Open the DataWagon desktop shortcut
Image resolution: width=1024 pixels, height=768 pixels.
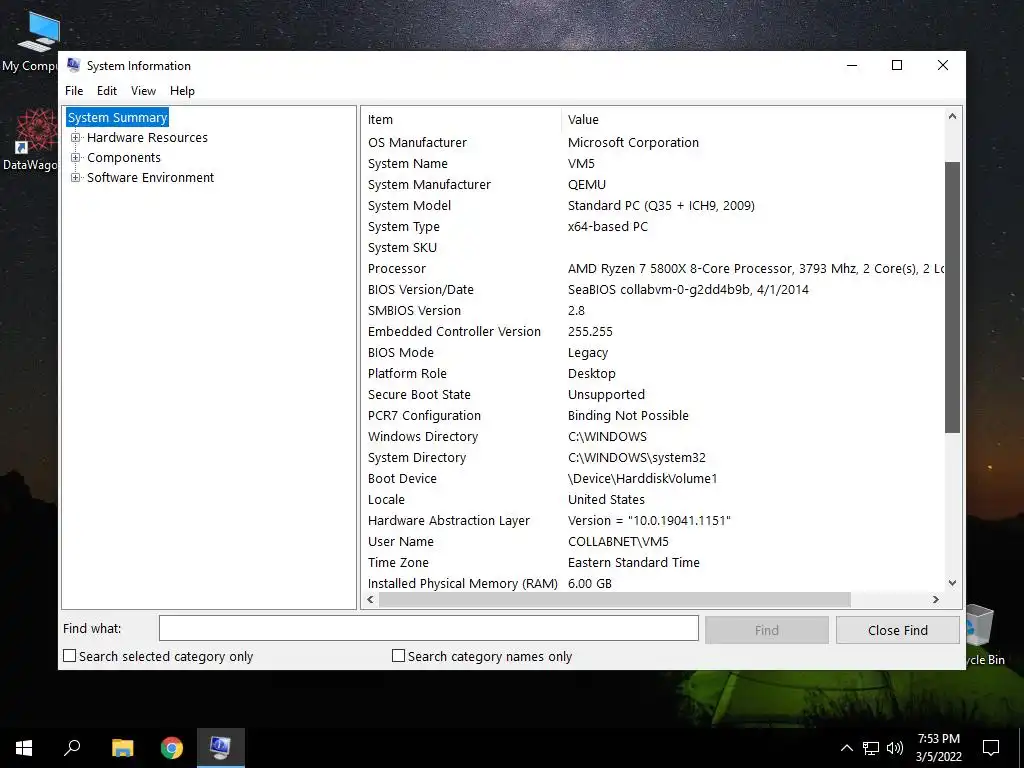click(33, 140)
